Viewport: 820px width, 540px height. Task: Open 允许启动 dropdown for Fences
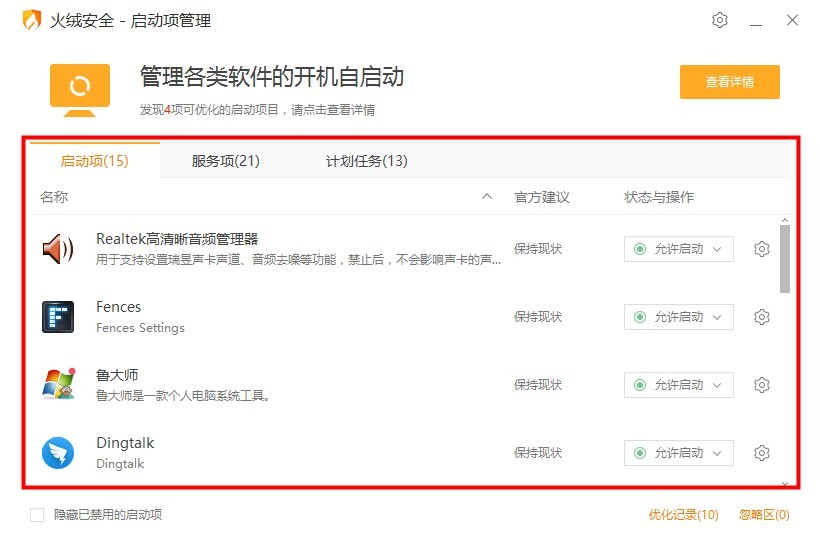tap(678, 317)
